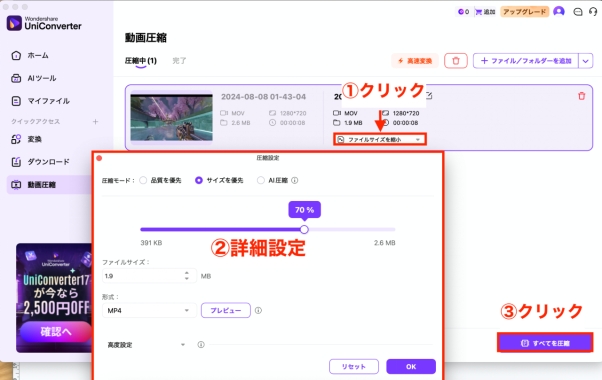
Task: Open the 変換 converter tool
Action: tap(26, 139)
